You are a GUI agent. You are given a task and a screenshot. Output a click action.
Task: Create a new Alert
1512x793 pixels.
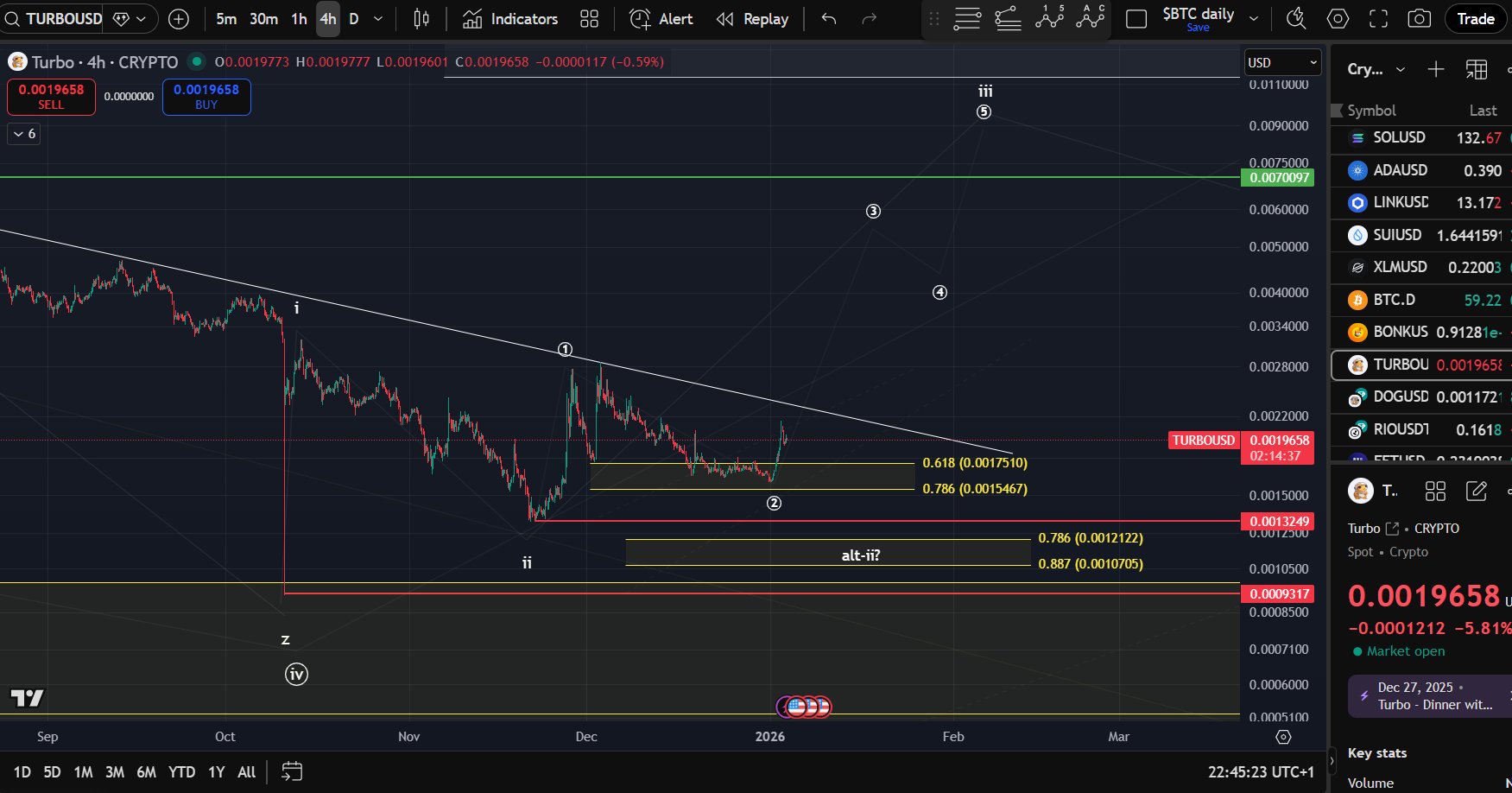coord(661,19)
